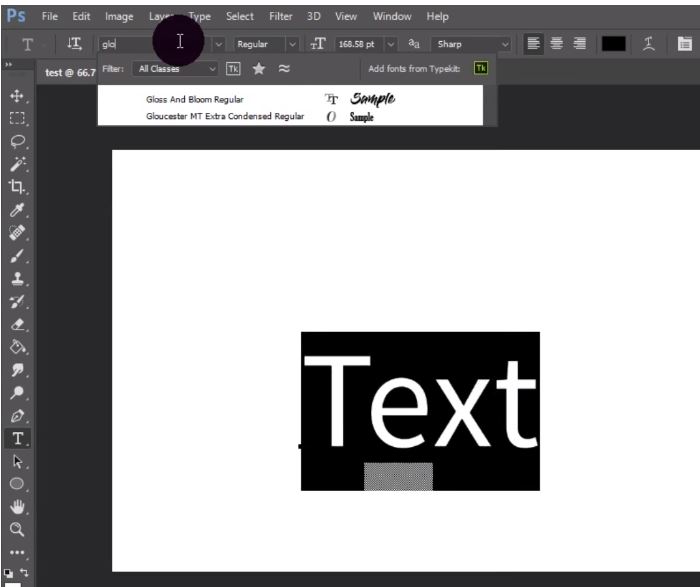
Task: Select the Eraser tool
Action: coord(17,324)
